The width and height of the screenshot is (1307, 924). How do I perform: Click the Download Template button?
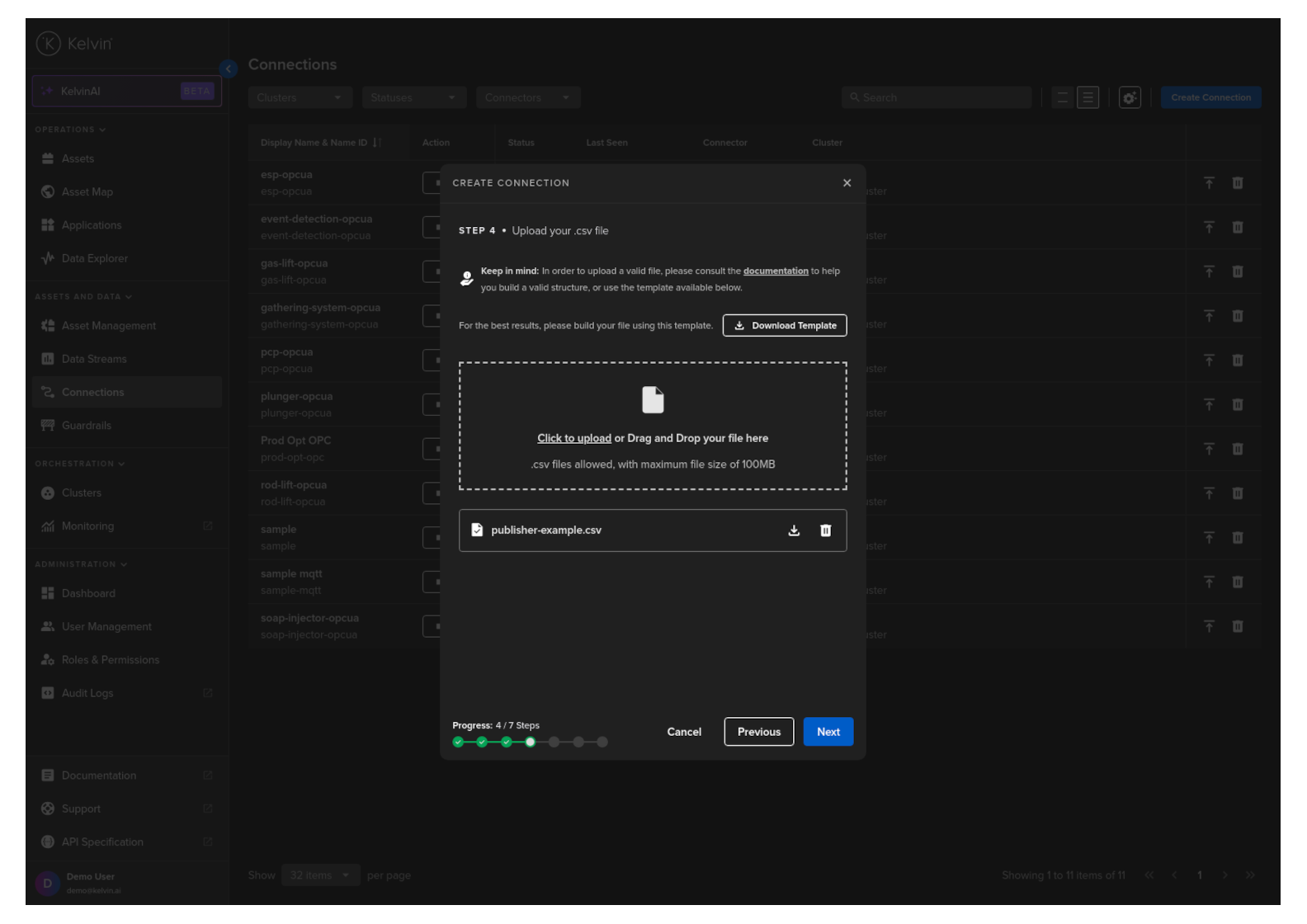785,326
